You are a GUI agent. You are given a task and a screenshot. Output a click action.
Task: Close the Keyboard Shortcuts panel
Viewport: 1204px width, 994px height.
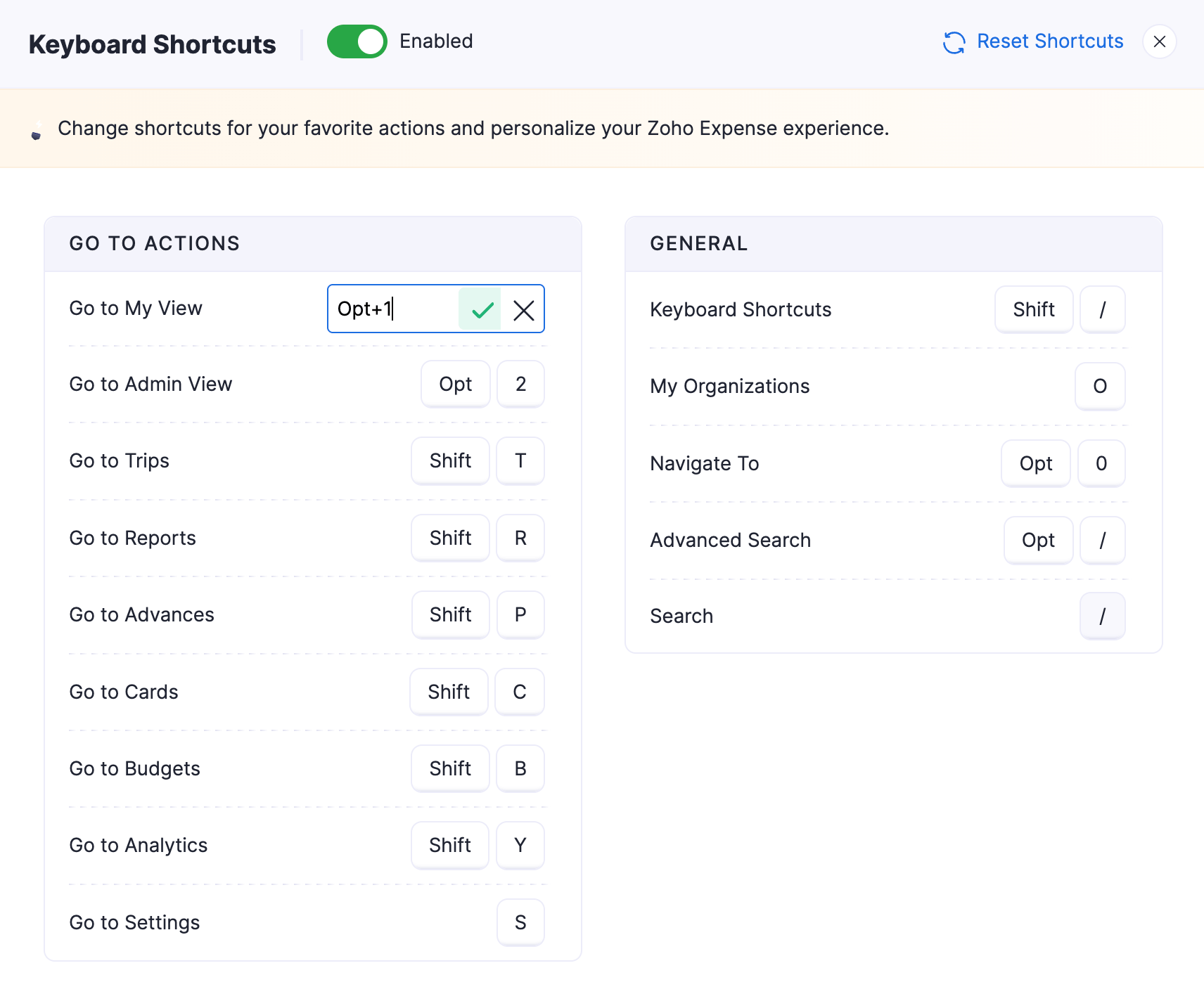click(1159, 41)
